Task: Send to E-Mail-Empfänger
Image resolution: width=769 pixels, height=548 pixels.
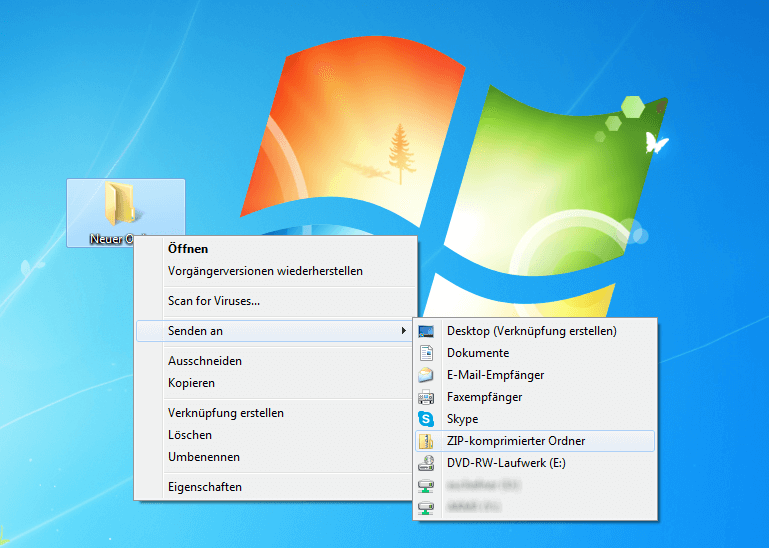Action: pos(495,375)
